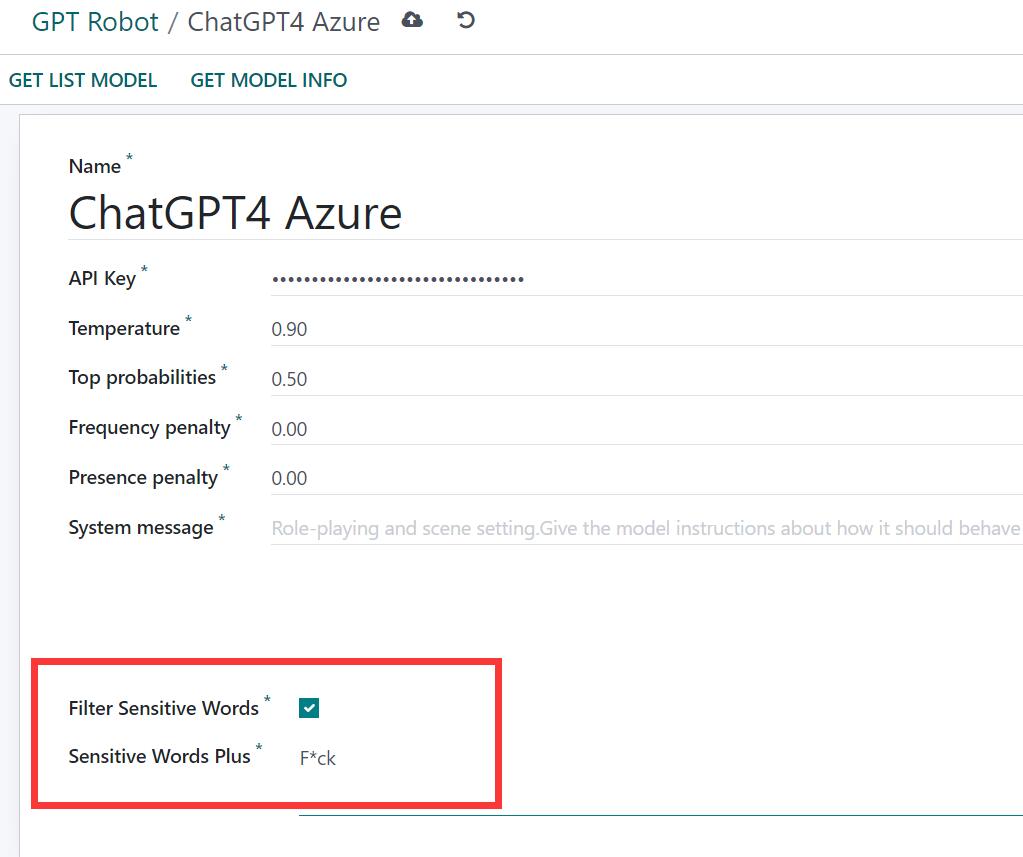Click the cloud upload save icon
The width and height of the screenshot is (1023, 857).
[x=412, y=21]
